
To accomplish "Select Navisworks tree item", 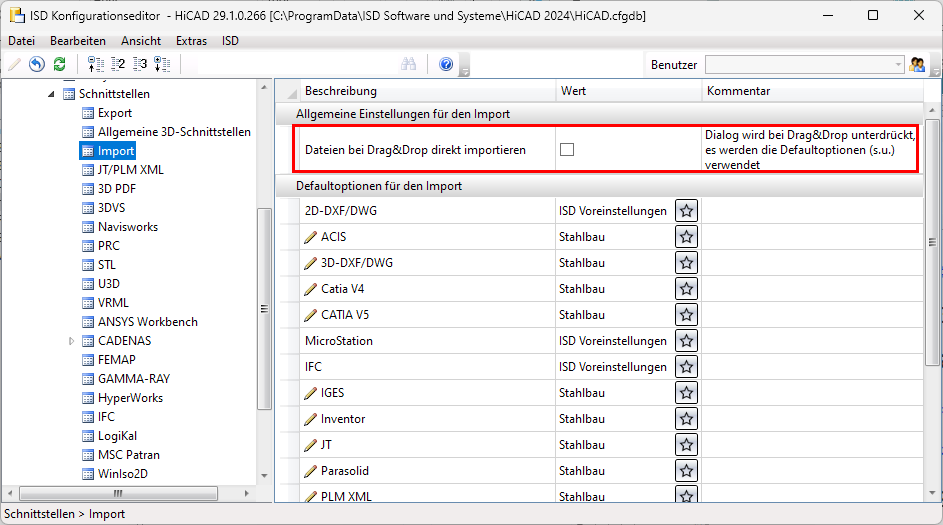I will pos(127,227).
